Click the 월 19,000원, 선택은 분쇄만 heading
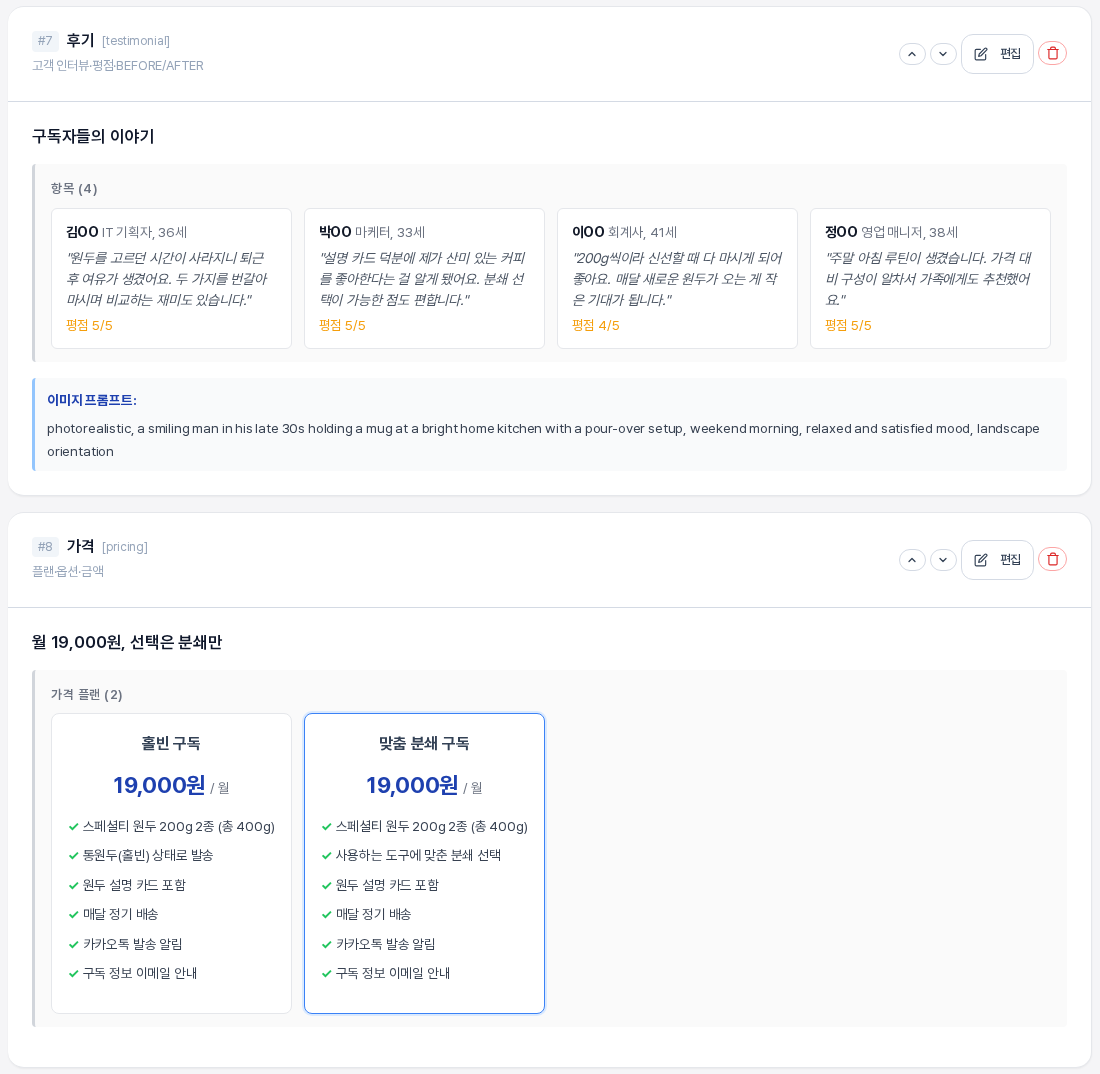This screenshot has height=1074, width=1100. 127,642
